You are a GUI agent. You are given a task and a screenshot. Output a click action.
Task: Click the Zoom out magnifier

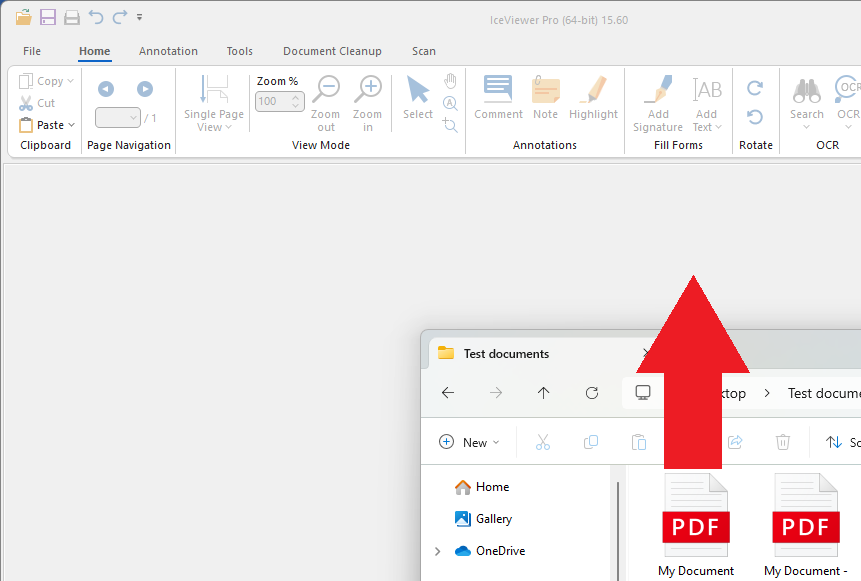pyautogui.click(x=326, y=104)
